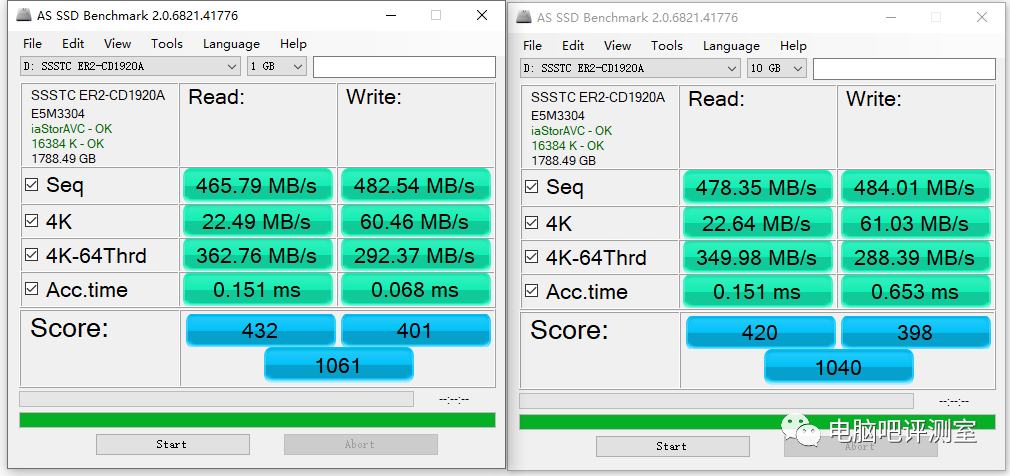Minimize the left AS SSD window
Image resolution: width=1010 pixels, height=476 pixels.
(391, 15)
